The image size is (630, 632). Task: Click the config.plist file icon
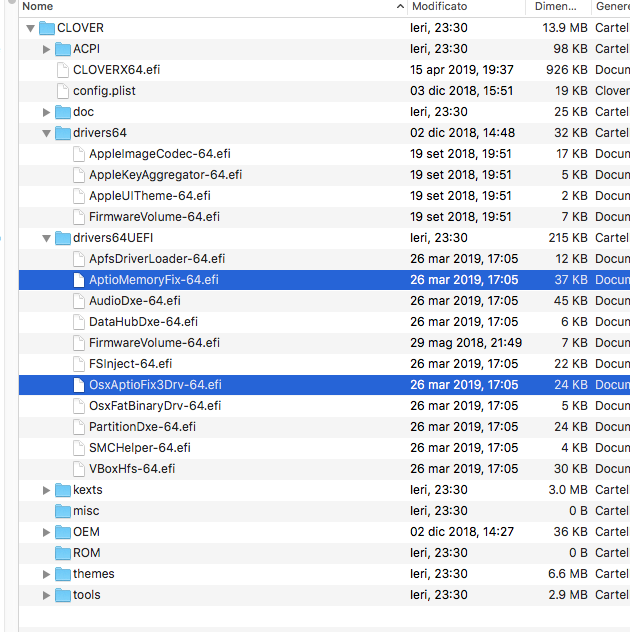(x=63, y=91)
